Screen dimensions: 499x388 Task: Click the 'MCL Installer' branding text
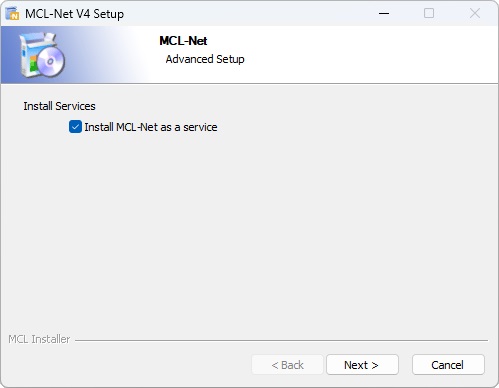pos(39,339)
